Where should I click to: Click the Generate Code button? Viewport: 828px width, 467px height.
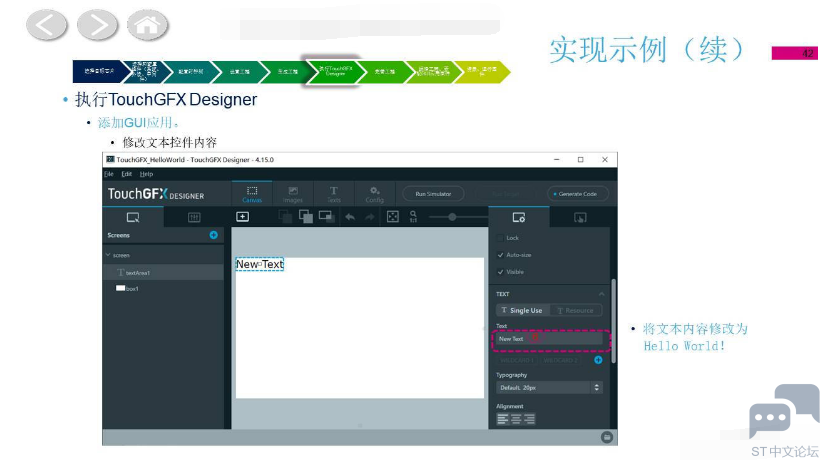click(578, 194)
